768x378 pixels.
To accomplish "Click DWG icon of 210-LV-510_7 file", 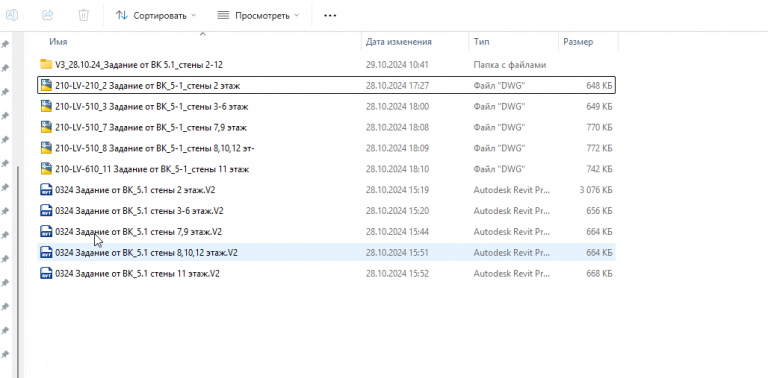I will tap(46, 127).
